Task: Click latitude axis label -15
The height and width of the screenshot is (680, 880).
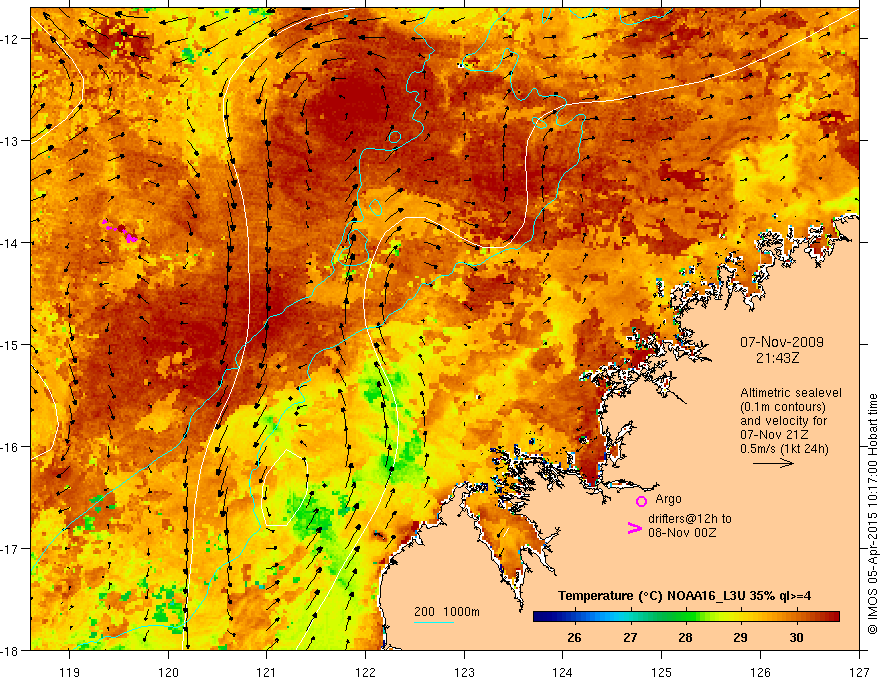Action: tap(10, 345)
